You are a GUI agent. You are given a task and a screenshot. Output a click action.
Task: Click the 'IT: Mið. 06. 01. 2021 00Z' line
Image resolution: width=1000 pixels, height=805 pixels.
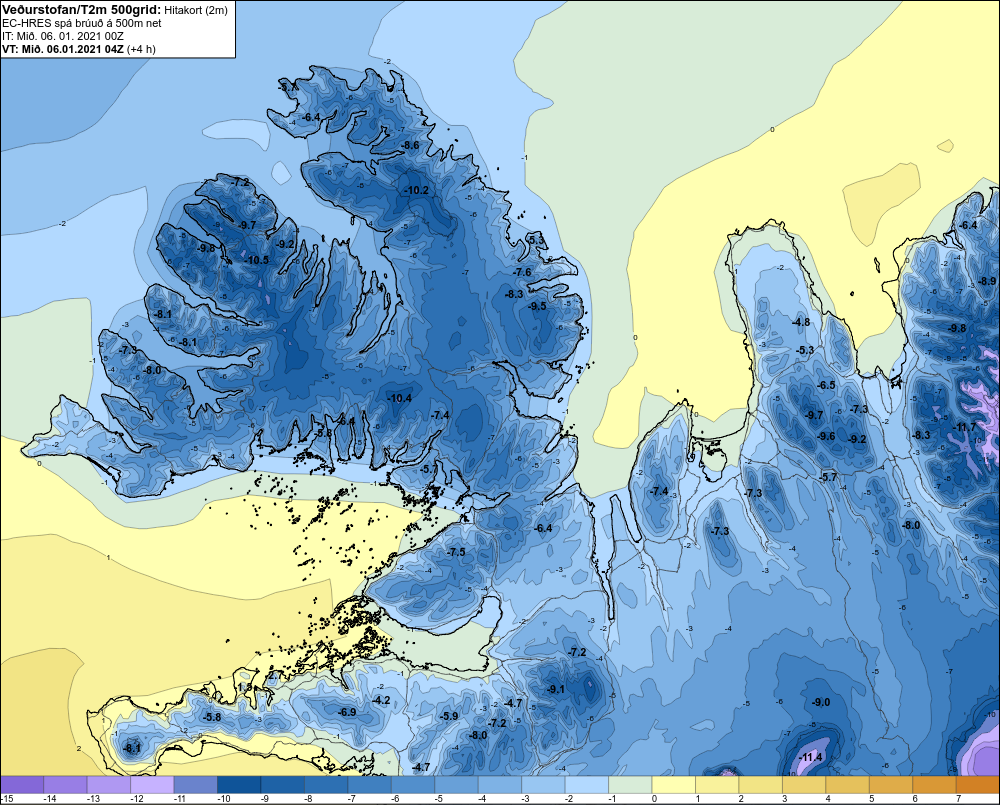click(x=62, y=36)
